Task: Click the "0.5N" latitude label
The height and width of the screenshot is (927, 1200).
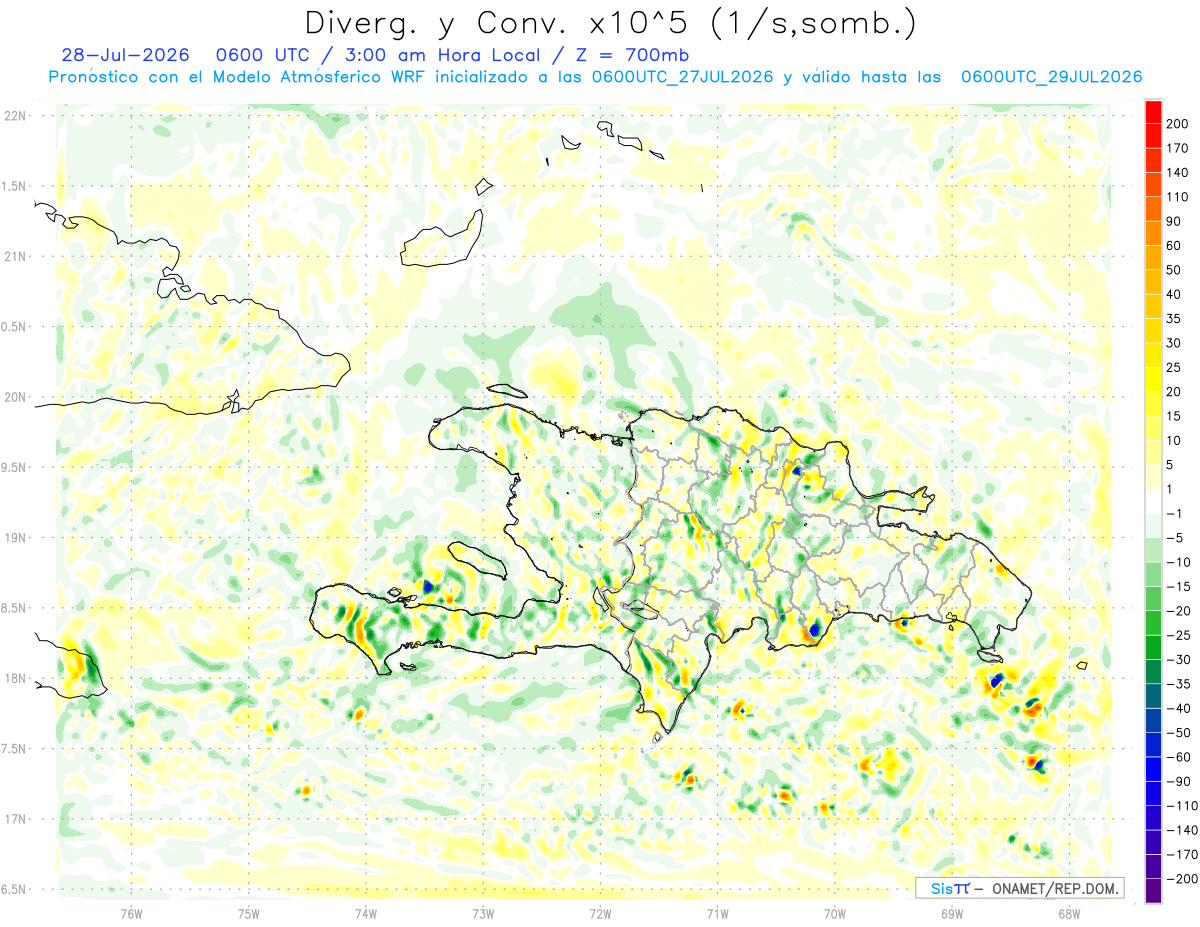Action: [x=15, y=327]
